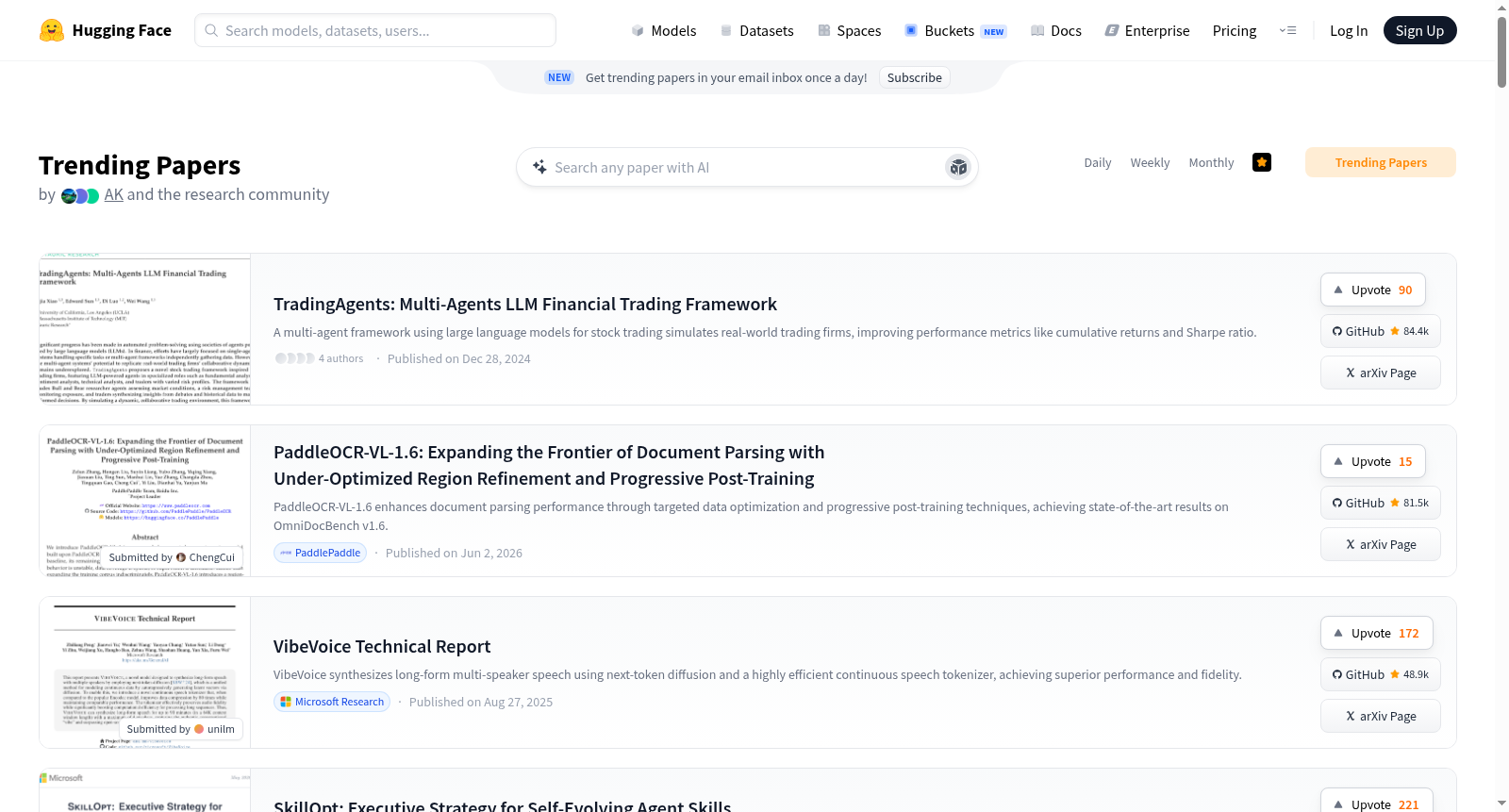Click the Docs navigation item
This screenshot has height=812, width=1509.
[x=1056, y=30]
